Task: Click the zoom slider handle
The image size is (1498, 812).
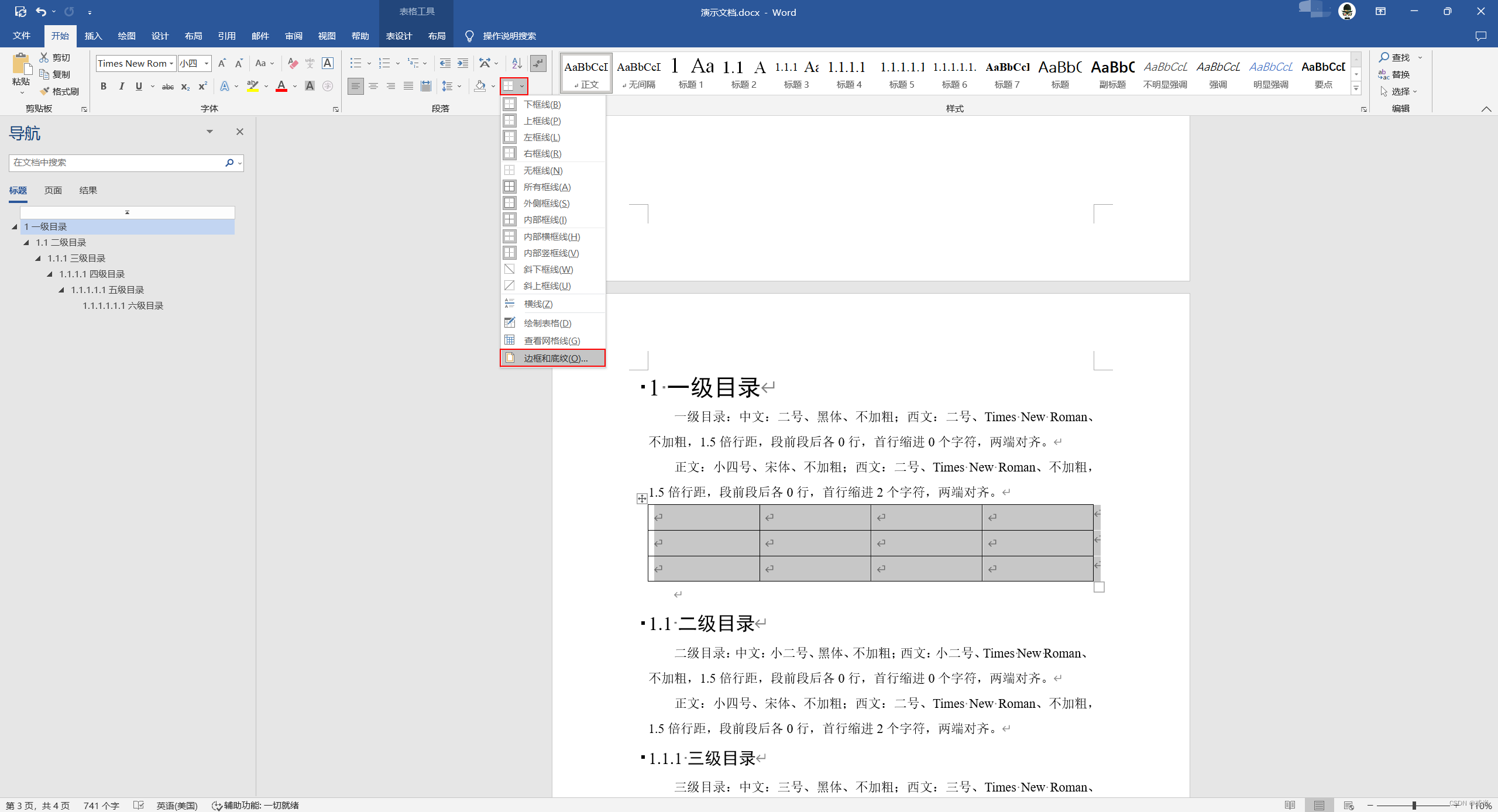Action: point(1414,806)
